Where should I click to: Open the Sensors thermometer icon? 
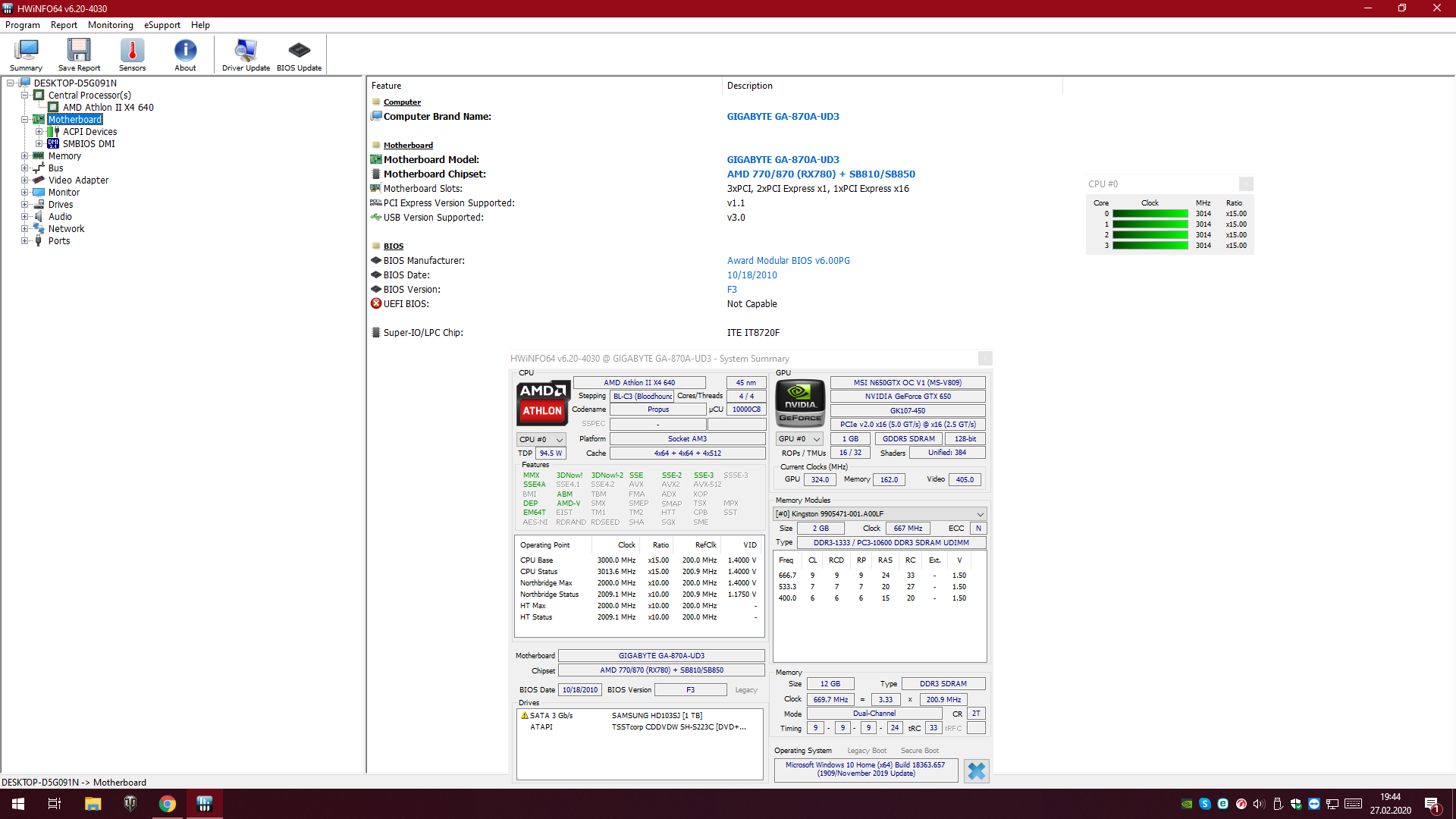pyautogui.click(x=132, y=55)
